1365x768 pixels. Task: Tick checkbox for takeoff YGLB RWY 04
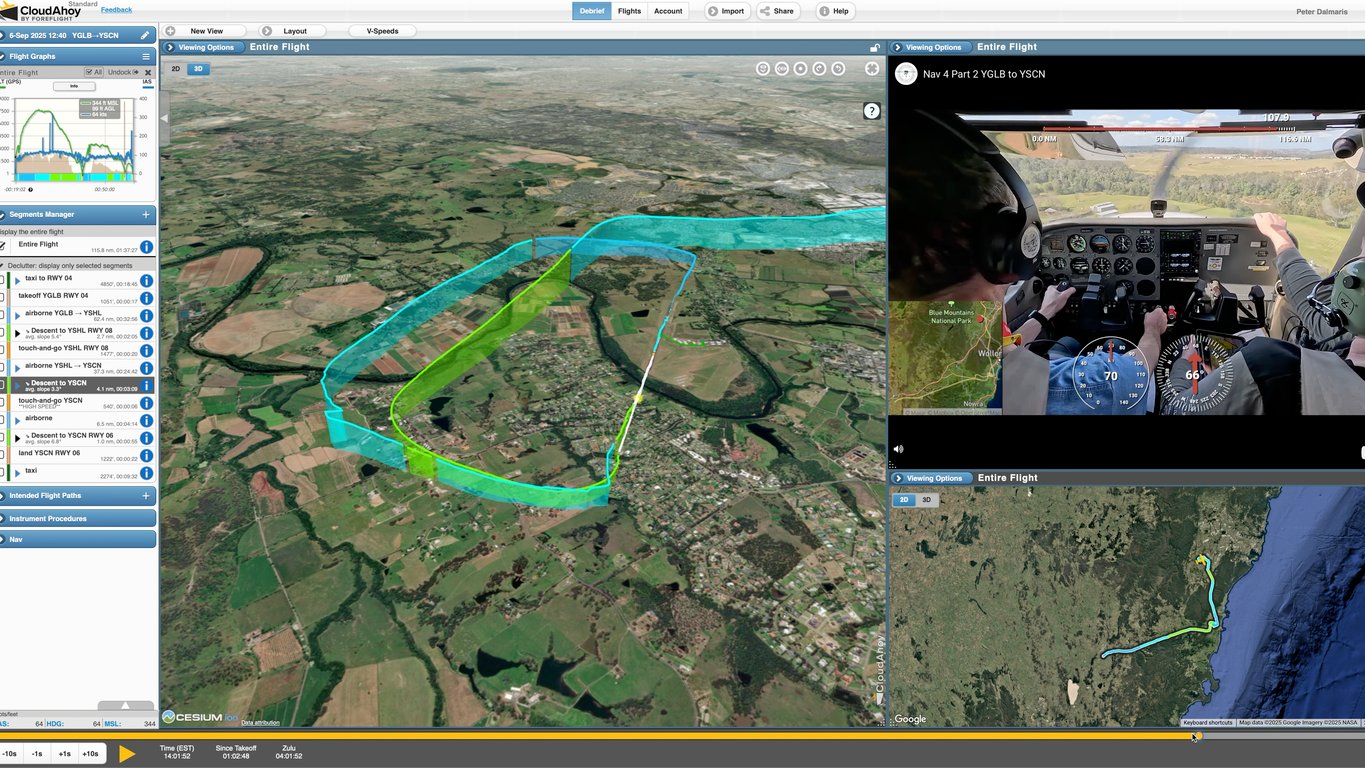(x=3, y=298)
